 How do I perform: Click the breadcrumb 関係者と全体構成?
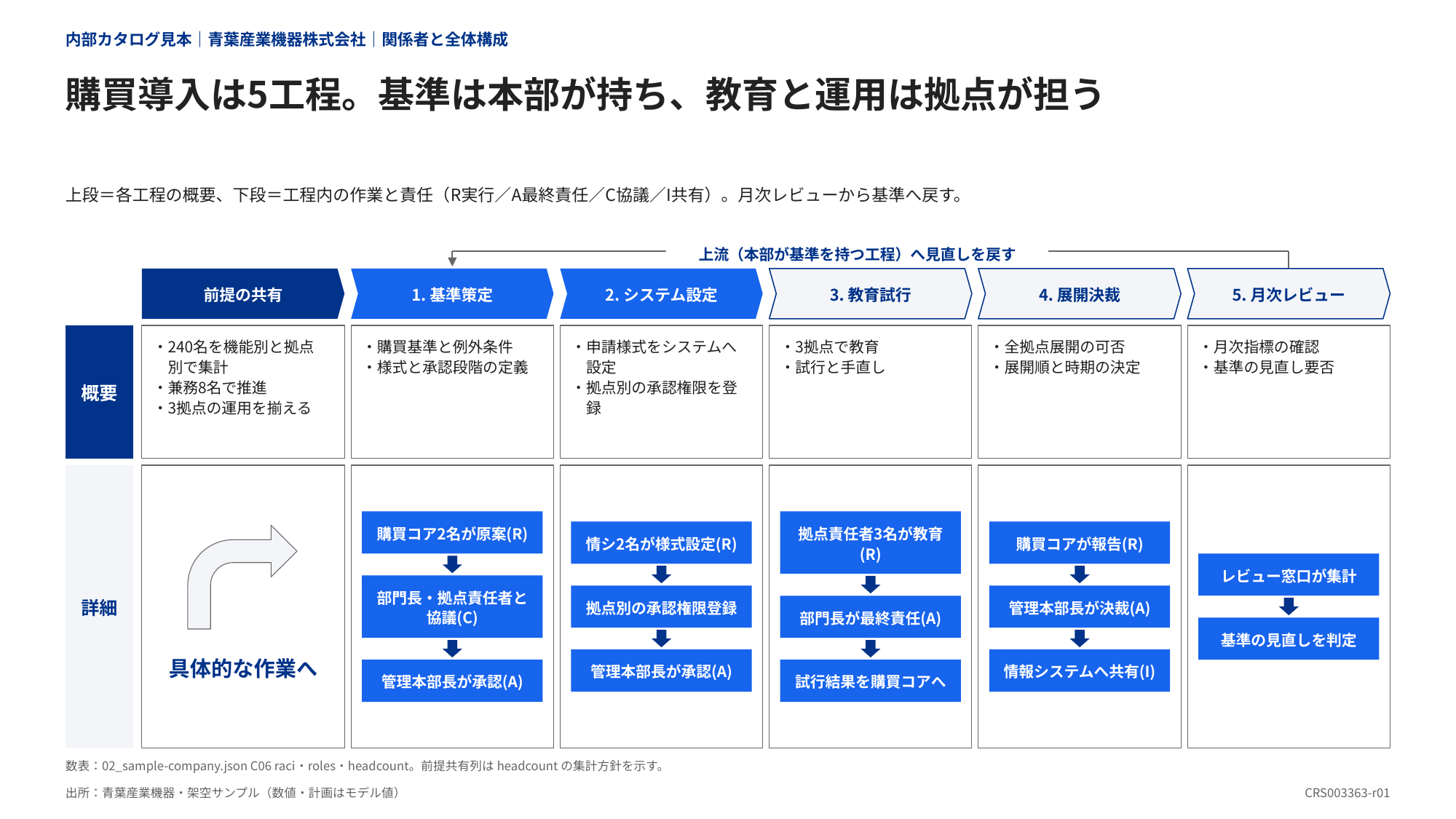(445, 39)
